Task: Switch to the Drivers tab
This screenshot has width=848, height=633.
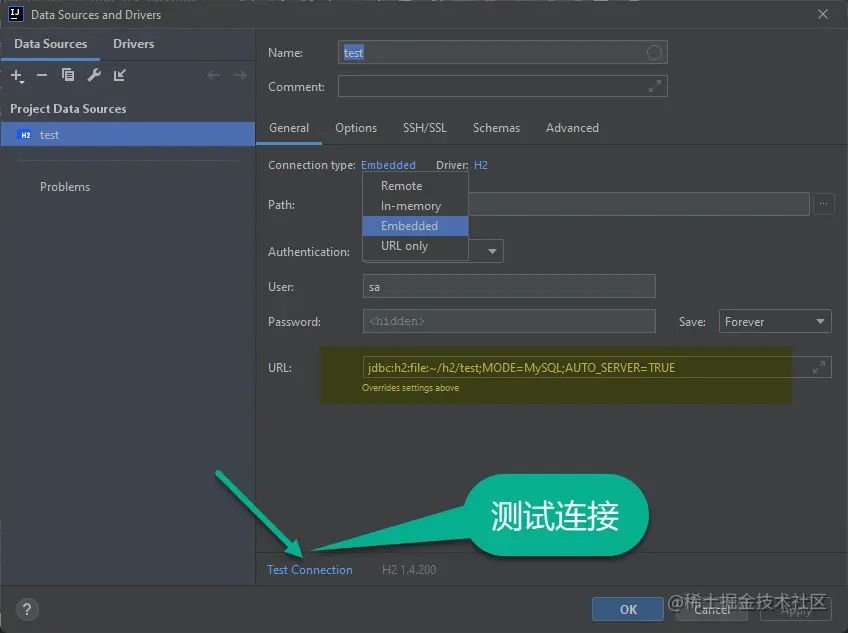Action: tap(134, 44)
